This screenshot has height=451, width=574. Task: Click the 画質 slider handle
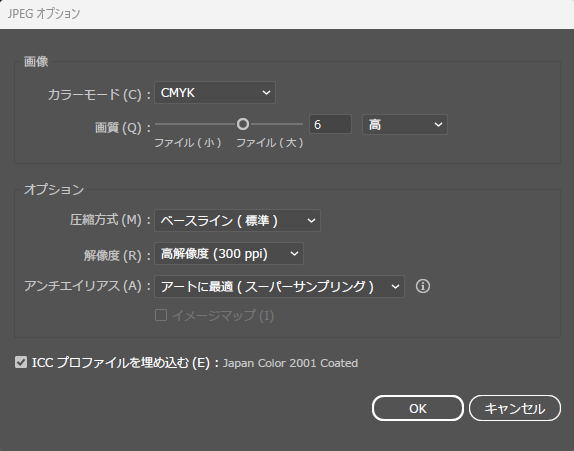(x=243, y=124)
